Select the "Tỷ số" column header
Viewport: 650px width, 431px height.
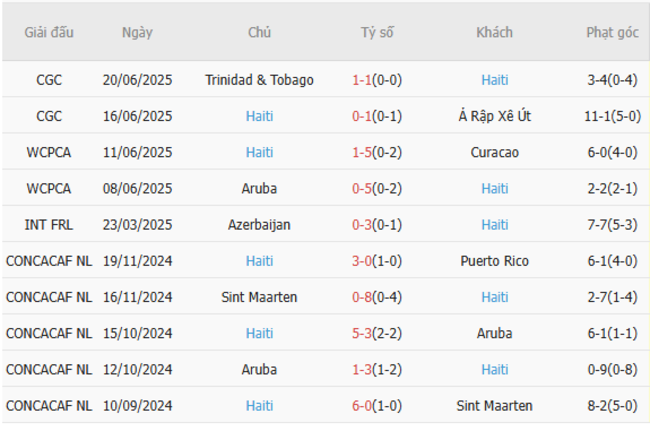coord(377,32)
